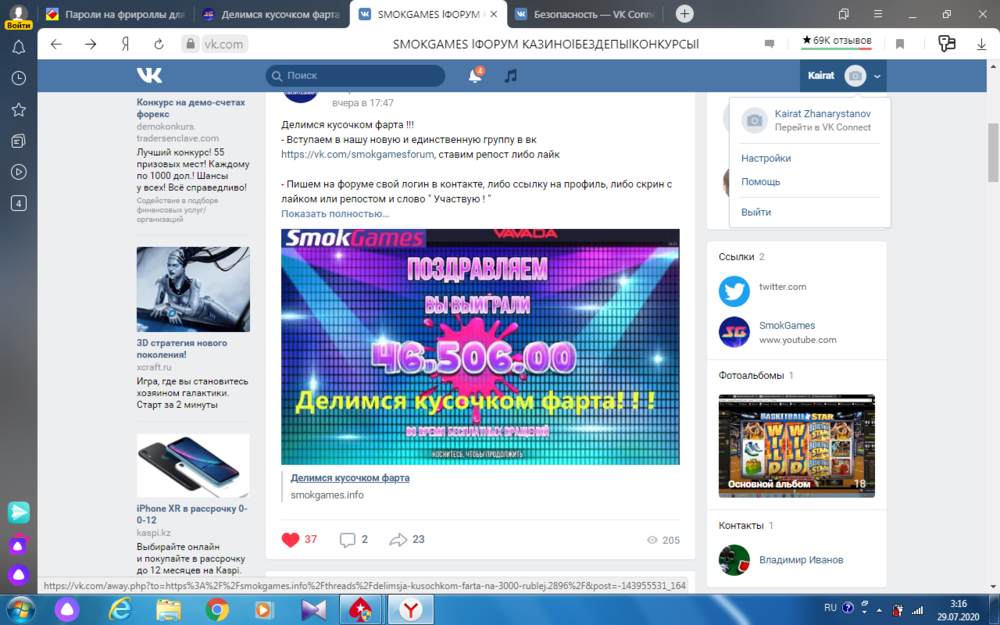Open the VK music player icon
Image resolution: width=1000 pixels, height=625 pixels.
510,76
